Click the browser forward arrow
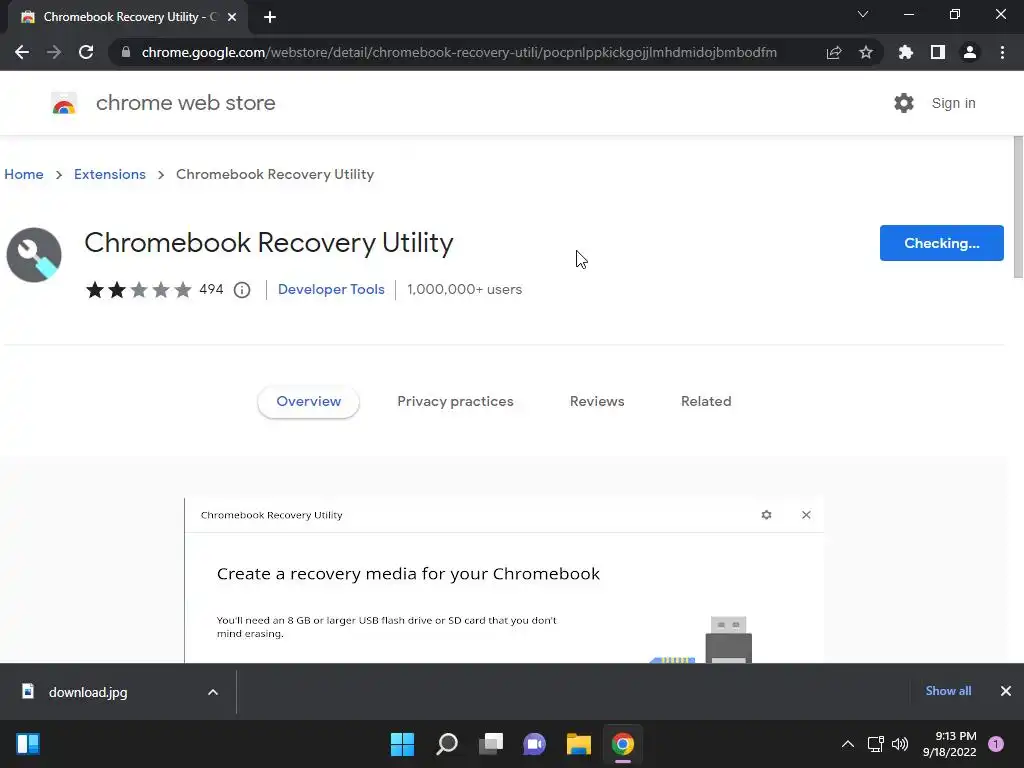 click(x=54, y=52)
